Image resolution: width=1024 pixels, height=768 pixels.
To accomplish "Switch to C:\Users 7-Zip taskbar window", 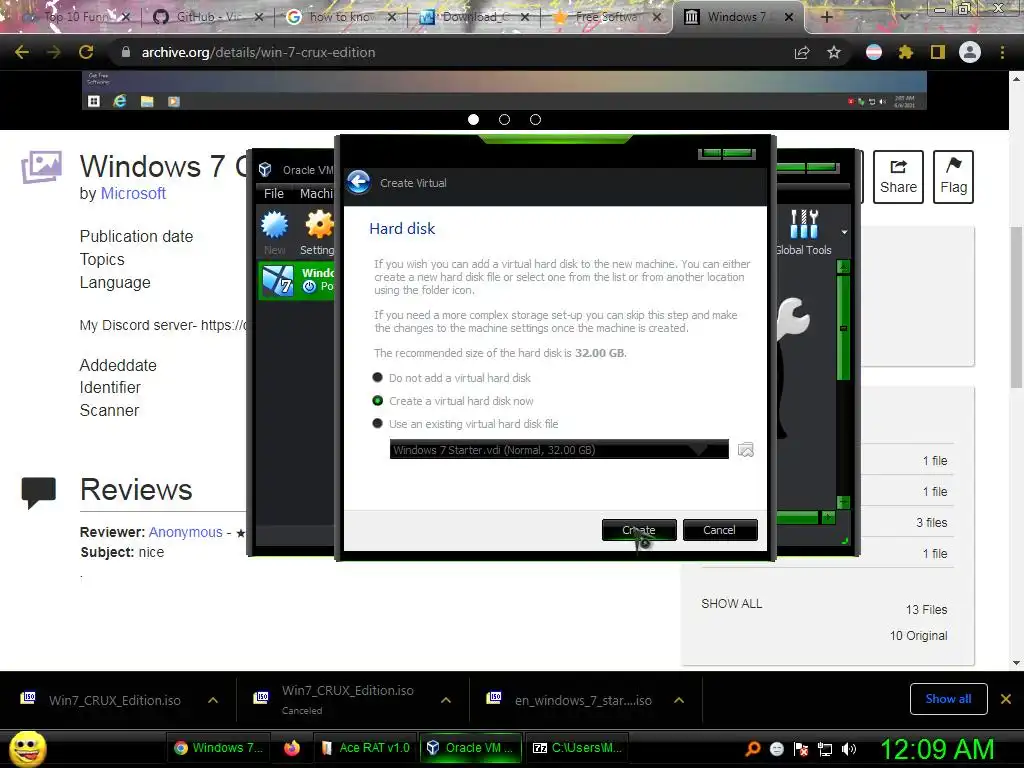I will (577, 748).
